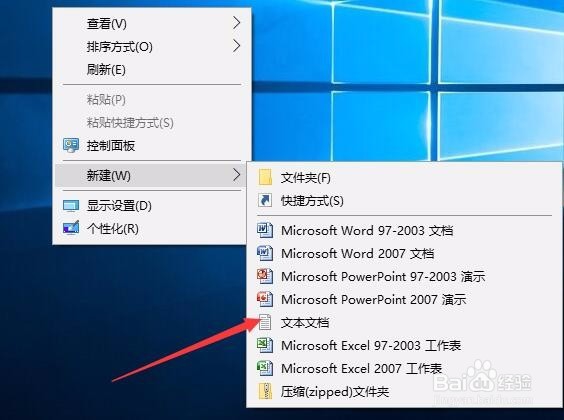The image size is (564, 420).
Task: Click the Word 2007 document icon
Action: [265, 253]
